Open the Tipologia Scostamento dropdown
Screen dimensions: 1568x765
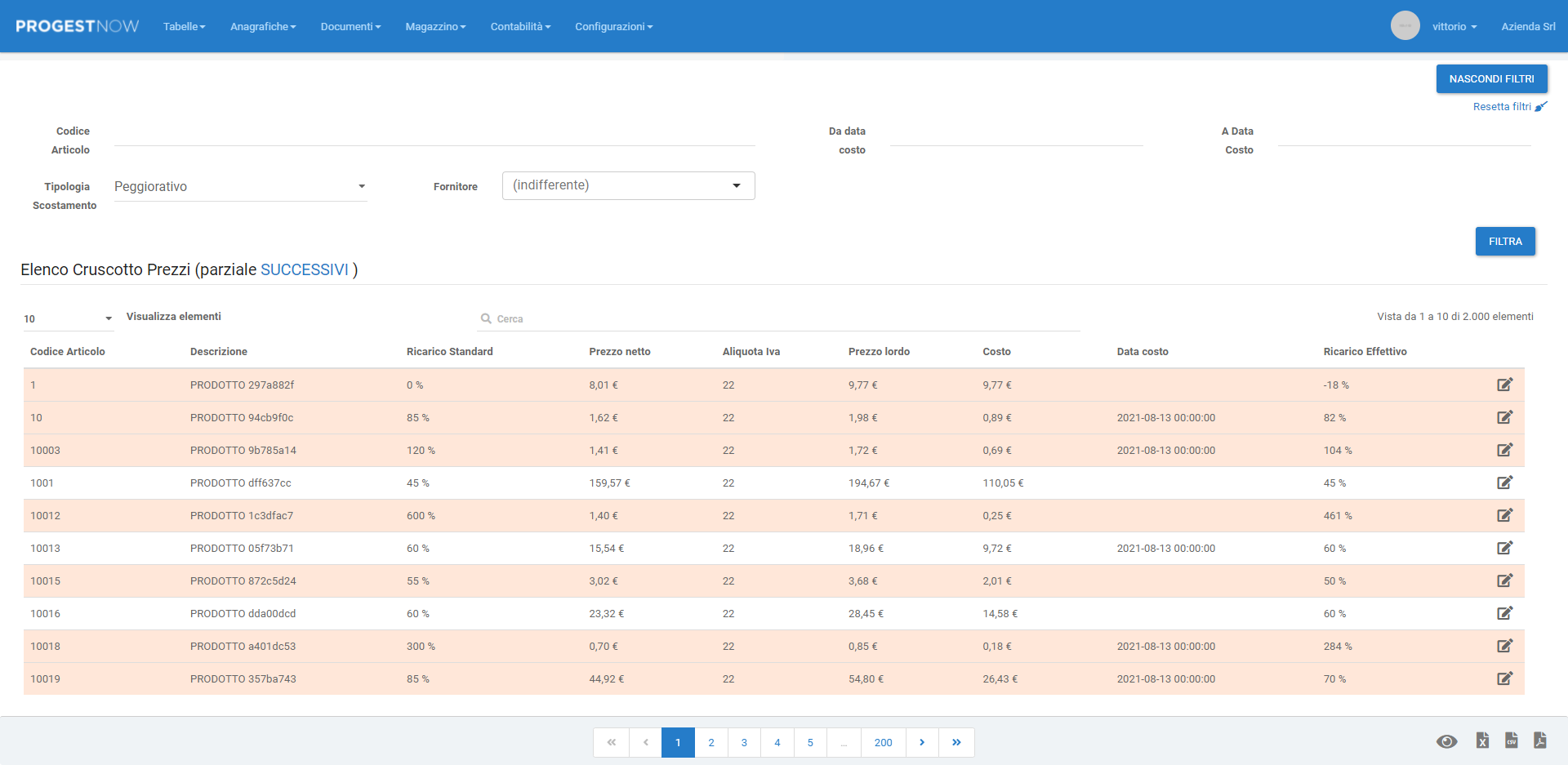tap(241, 187)
